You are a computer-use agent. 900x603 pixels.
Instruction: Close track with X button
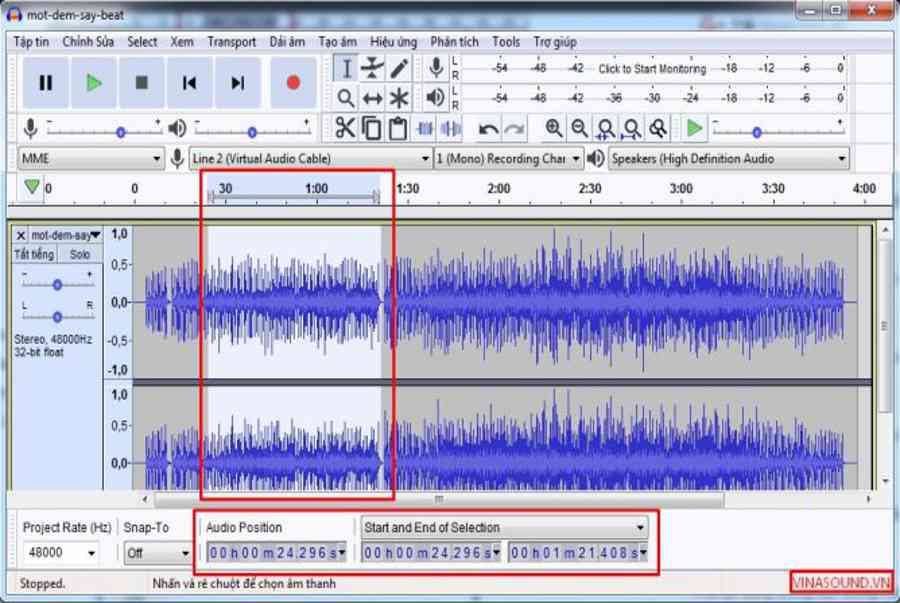click(x=20, y=235)
